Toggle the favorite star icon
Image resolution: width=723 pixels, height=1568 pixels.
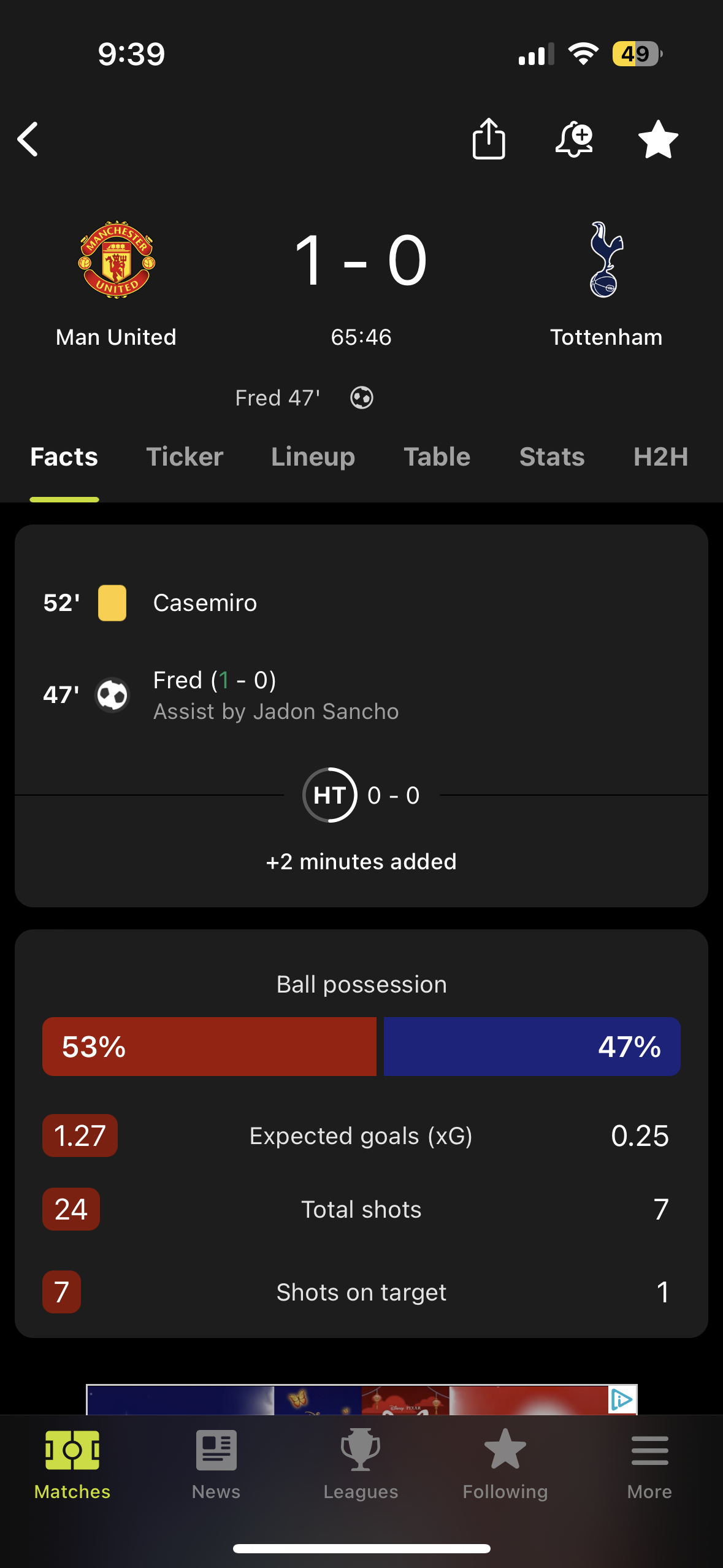pyautogui.click(x=658, y=139)
